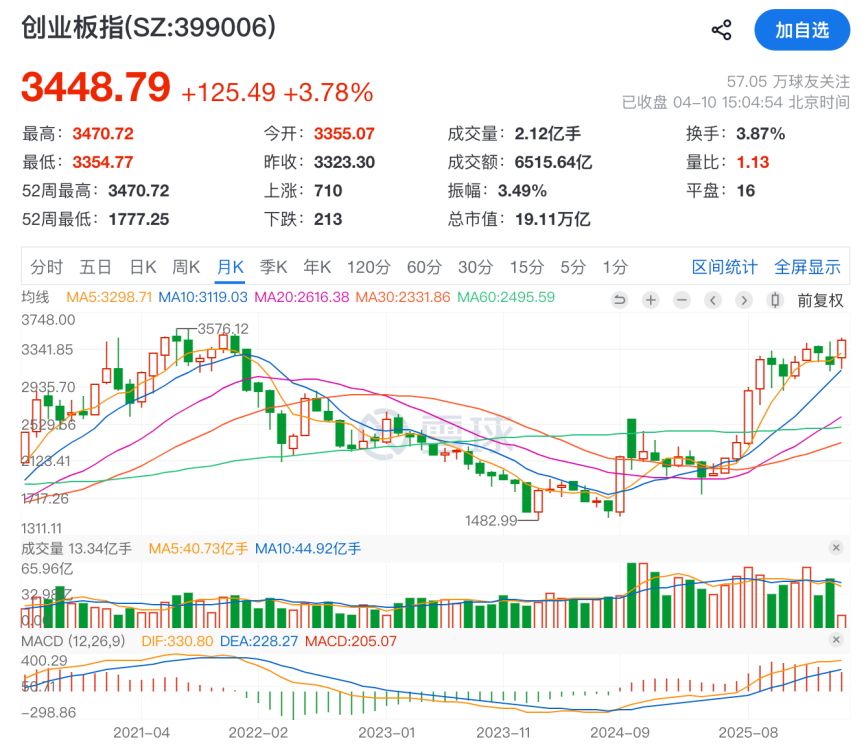This screenshot has width=866, height=744.
Task: Zoom in the K-line chart with plus icon
Action: click(650, 299)
